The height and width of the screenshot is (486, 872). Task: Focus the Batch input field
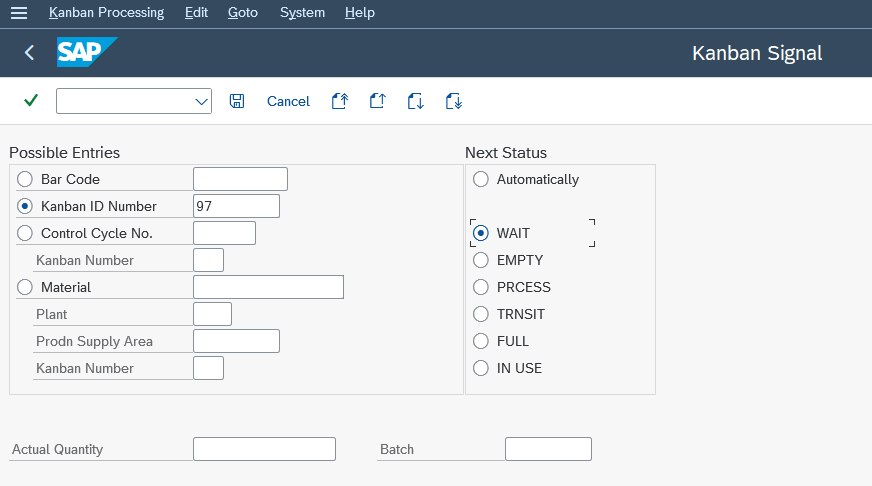coord(548,449)
